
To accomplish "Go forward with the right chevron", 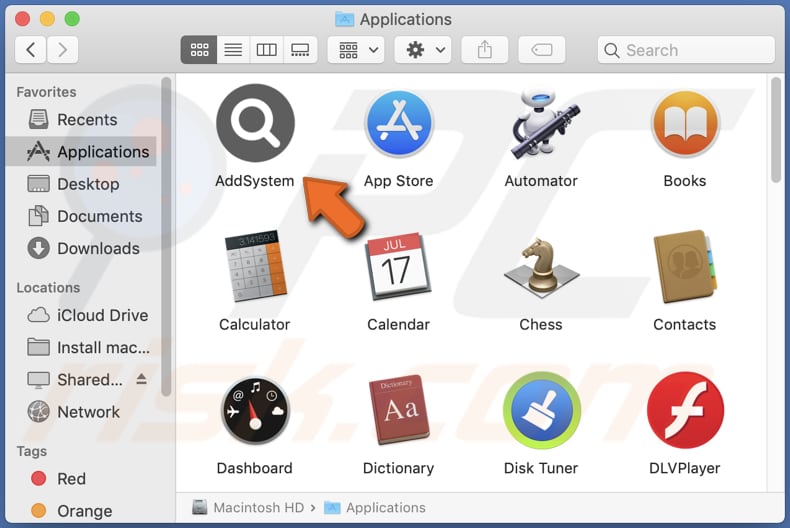I will coord(62,50).
